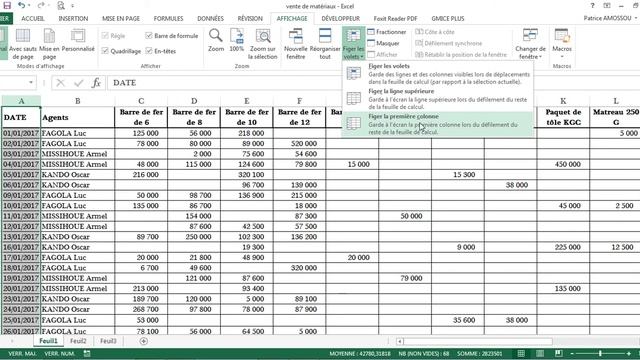Open the quick access toolbar customize arrow

coord(72,6)
